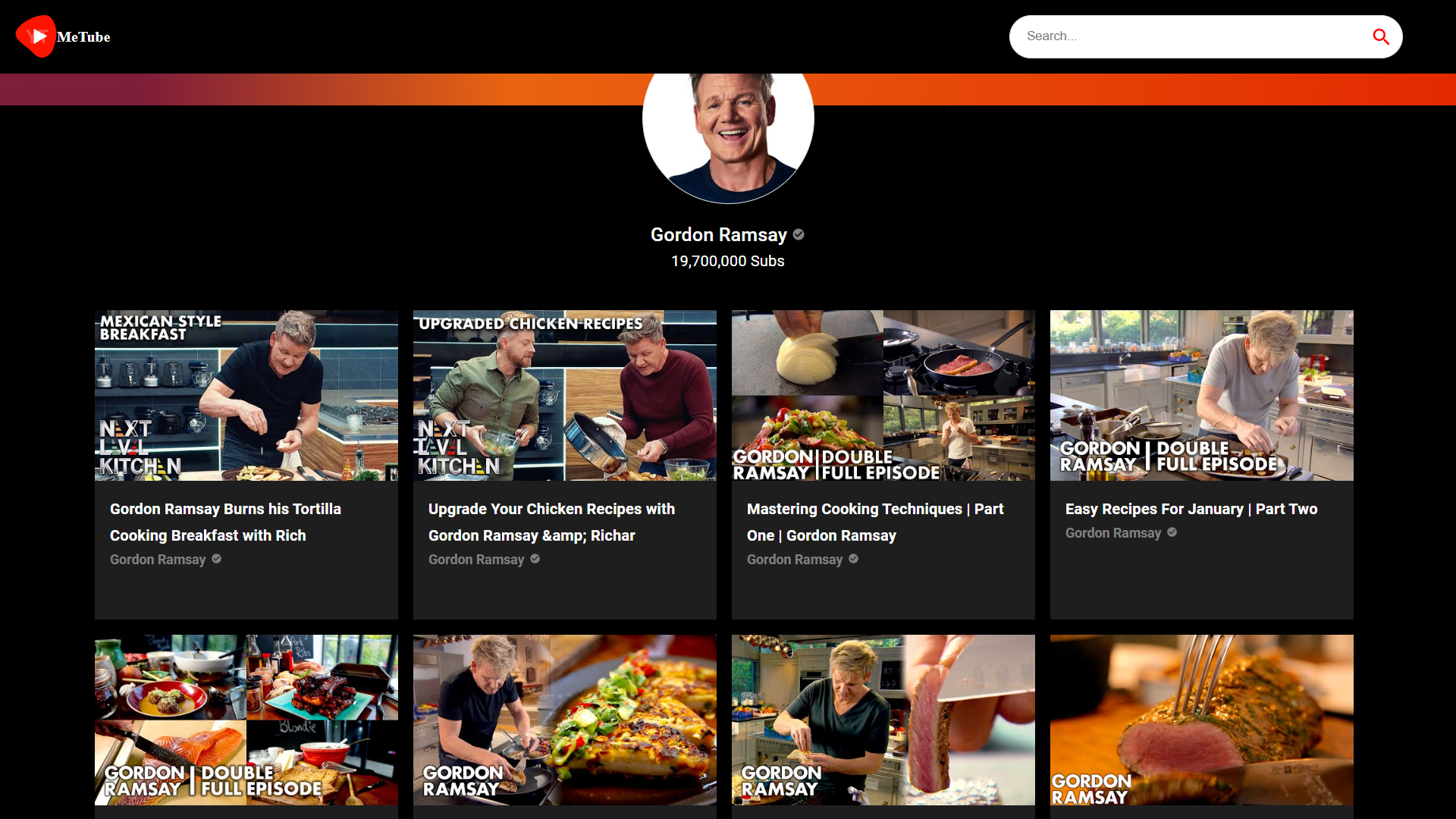Click the MeTube text label in header
1456x819 pixels.
pos(83,36)
